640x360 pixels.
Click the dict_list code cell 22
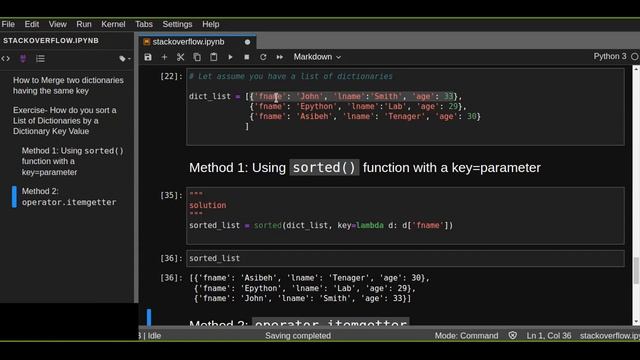(405, 107)
